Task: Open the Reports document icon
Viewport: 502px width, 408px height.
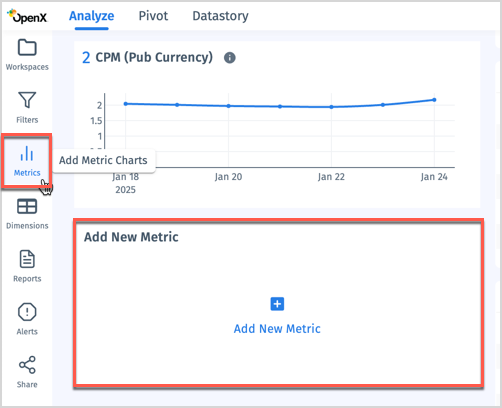Action: (x=27, y=259)
